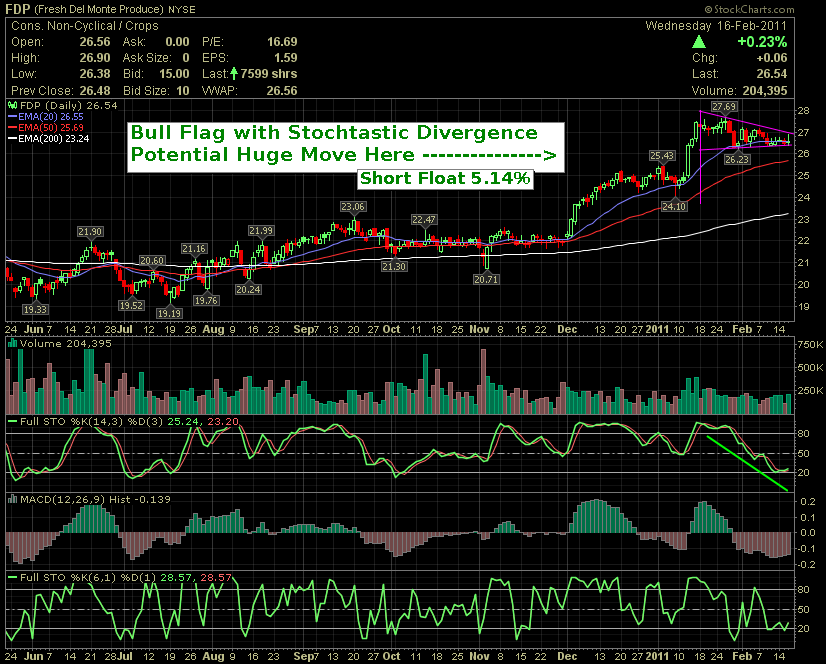Click the Short Float 5.14% annotation
Screen dimensions: 826x664
pyautogui.click(x=445, y=178)
